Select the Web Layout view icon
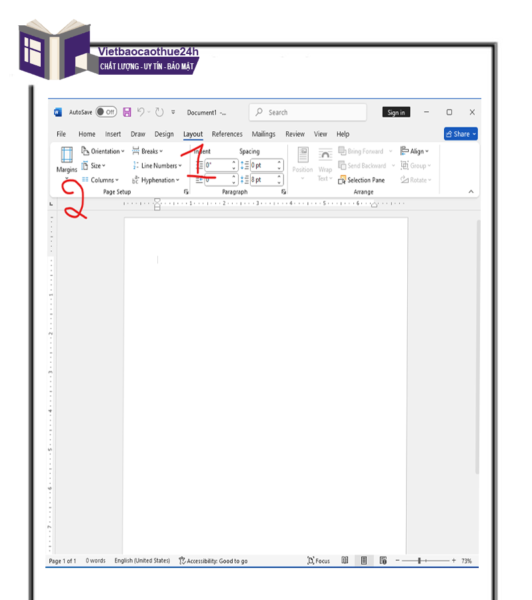Viewport: 532px width, 600px height. pyautogui.click(x=383, y=560)
